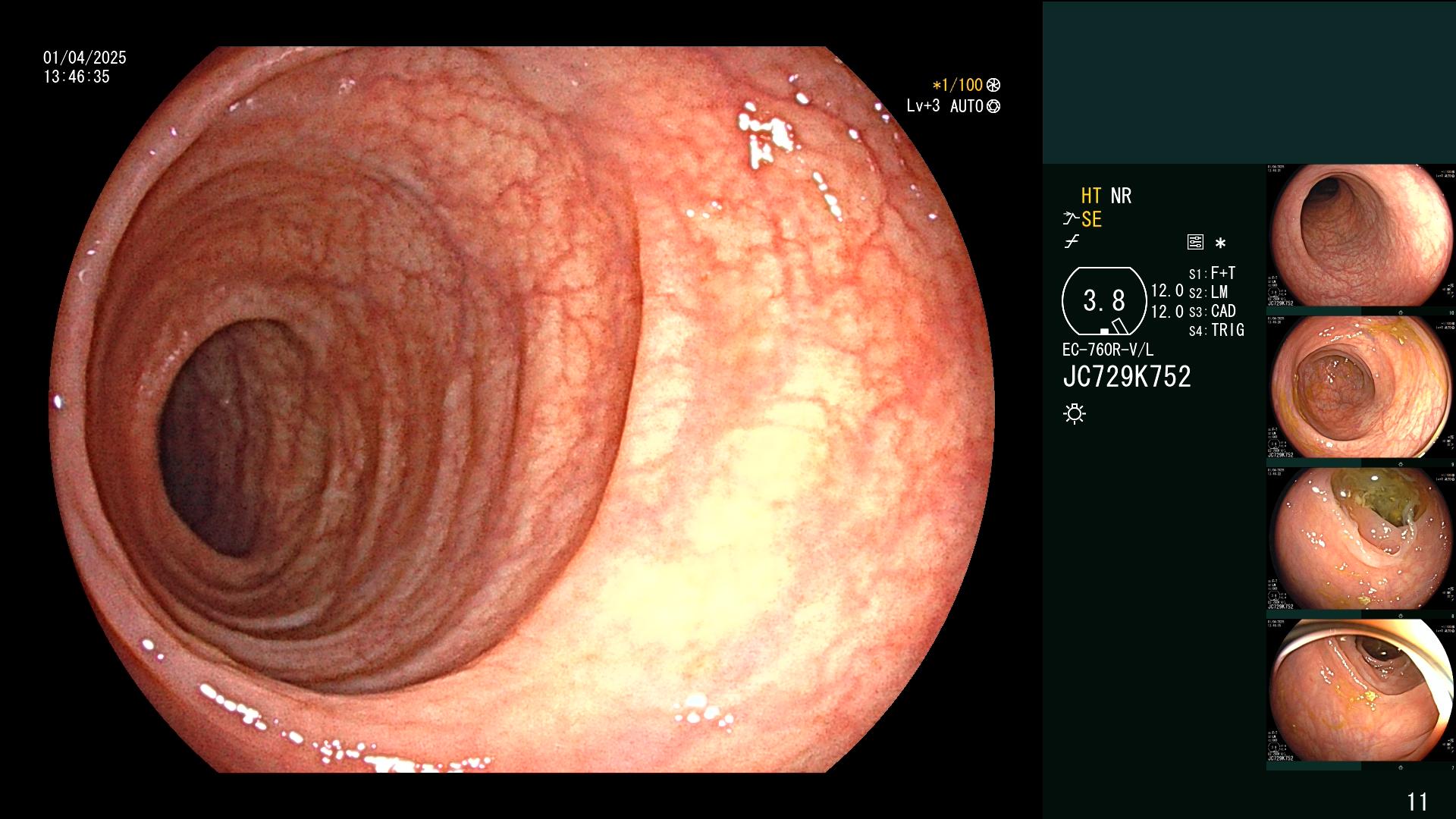Select the tone curve icon beside SE
The width and height of the screenshot is (1456, 819).
[x=1071, y=219]
